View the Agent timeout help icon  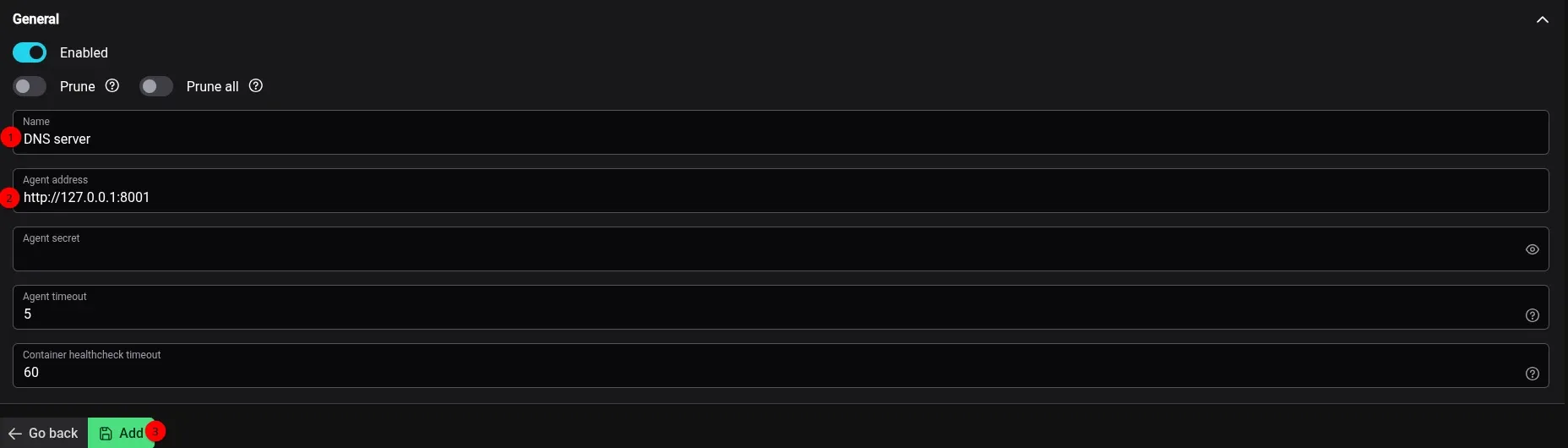[x=1532, y=315]
